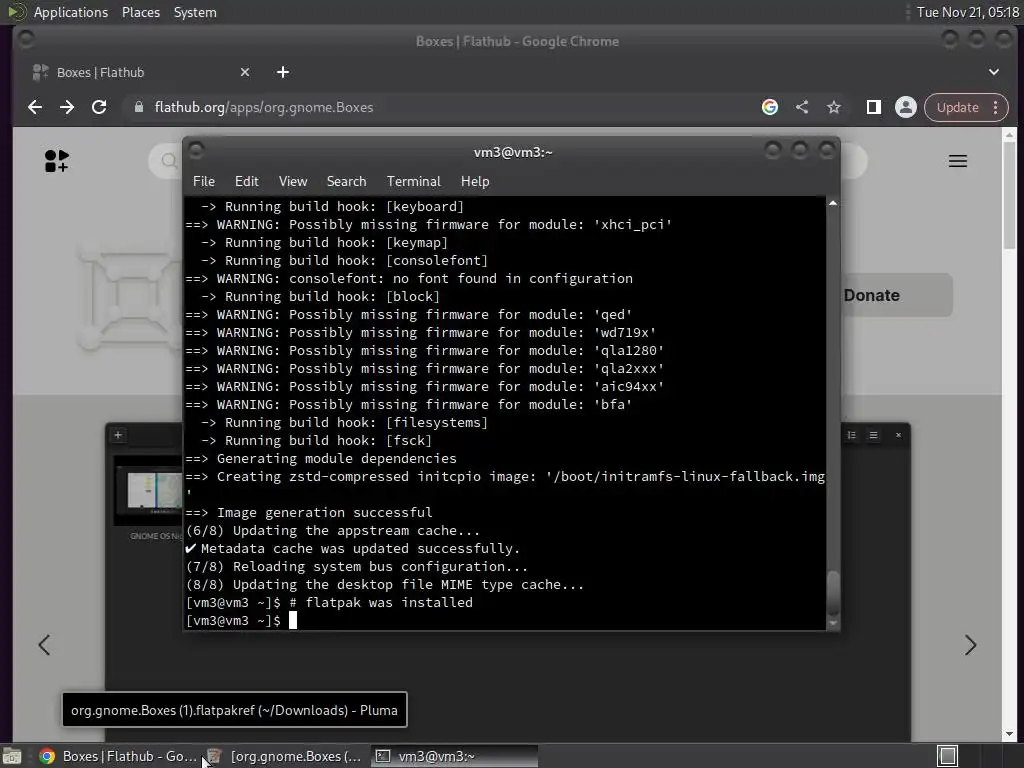Switch to Pluma org.gnome.Boxes taskbar item
Screen dimensions: 1024x768
coord(285,756)
